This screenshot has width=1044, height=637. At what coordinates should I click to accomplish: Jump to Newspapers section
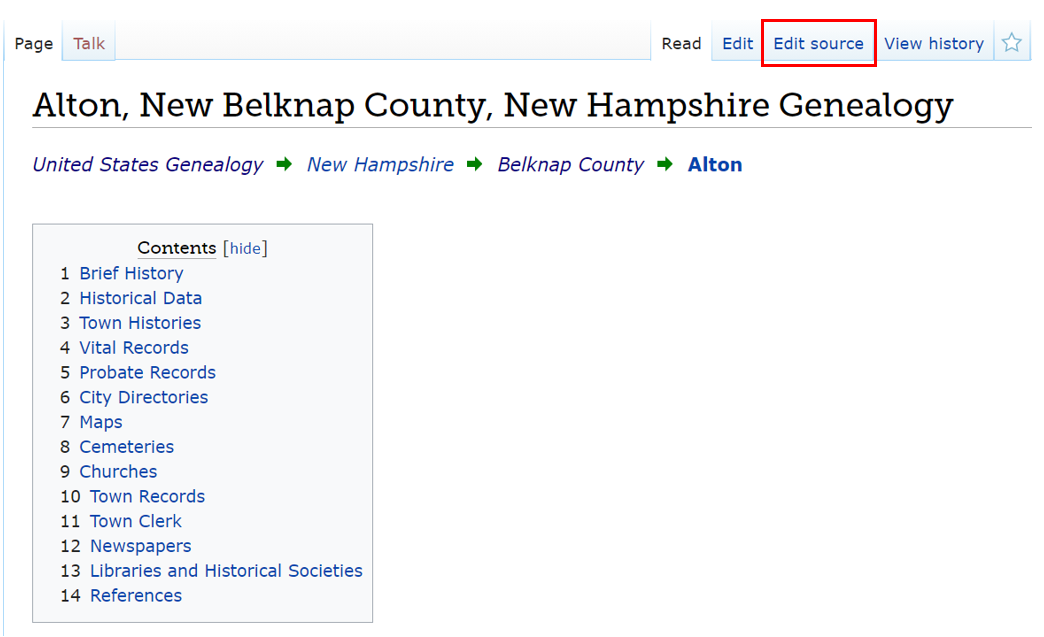[140, 546]
